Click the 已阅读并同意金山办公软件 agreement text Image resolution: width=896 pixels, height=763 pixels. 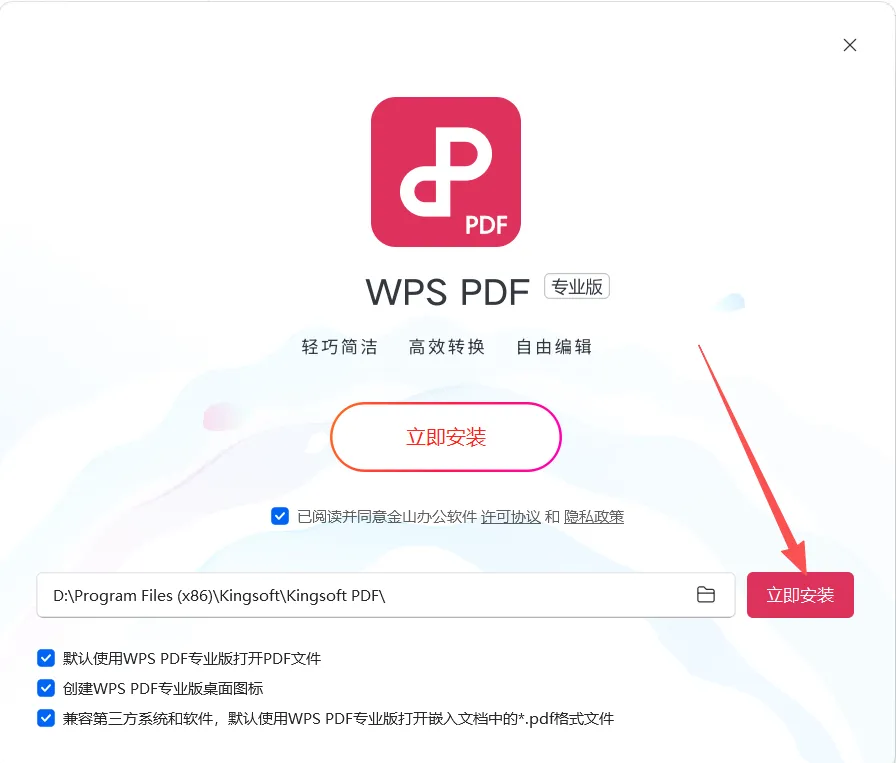coord(387,517)
